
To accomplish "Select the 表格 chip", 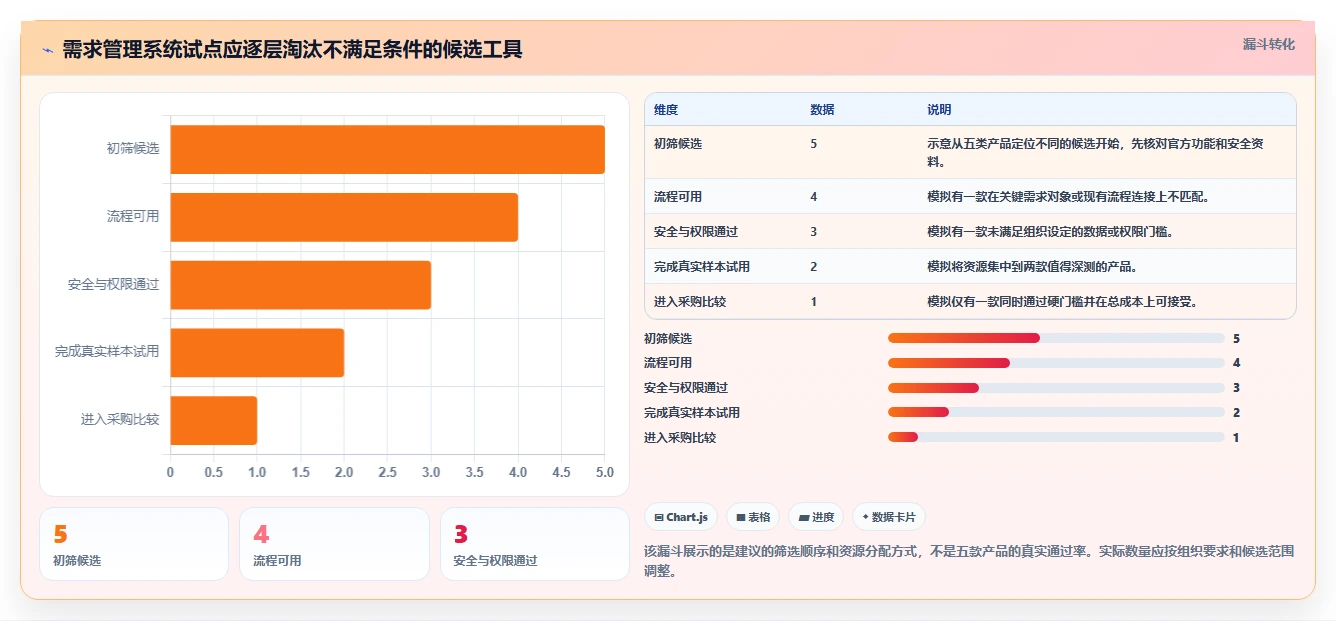I will click(x=753, y=517).
